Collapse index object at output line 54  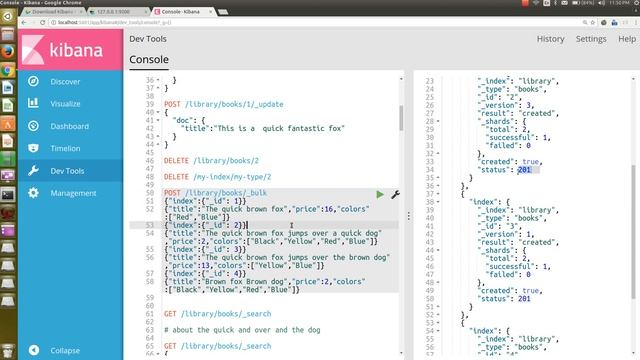tap(438, 331)
